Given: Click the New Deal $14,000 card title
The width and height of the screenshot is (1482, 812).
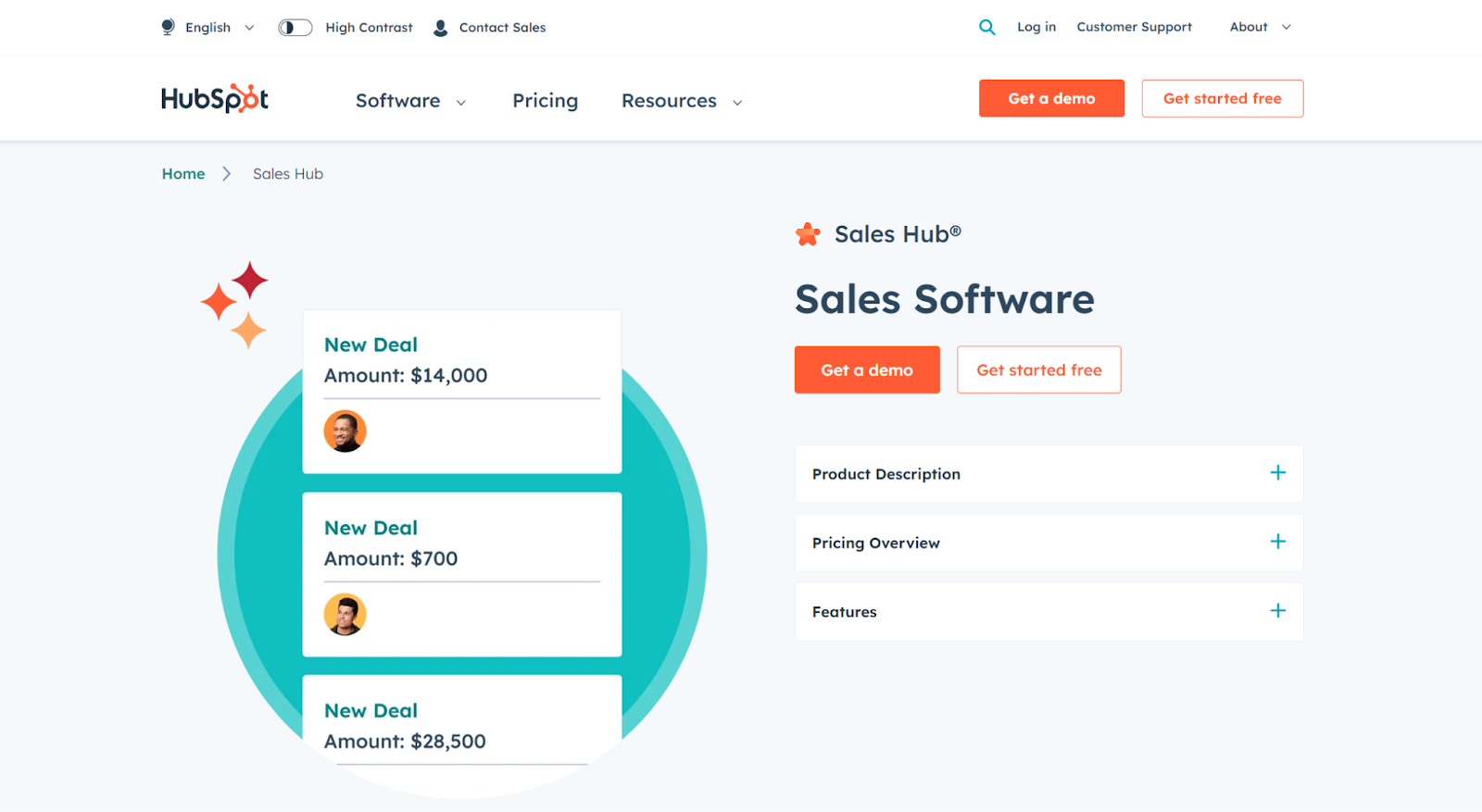Looking at the screenshot, I should (x=370, y=344).
